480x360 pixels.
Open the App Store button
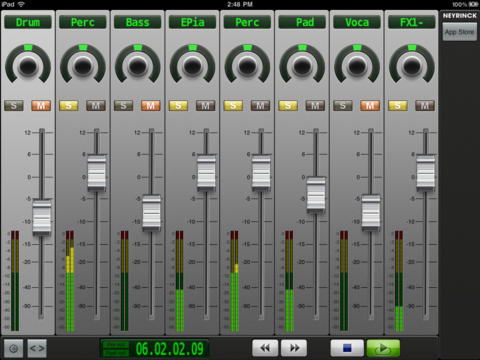pos(459,32)
